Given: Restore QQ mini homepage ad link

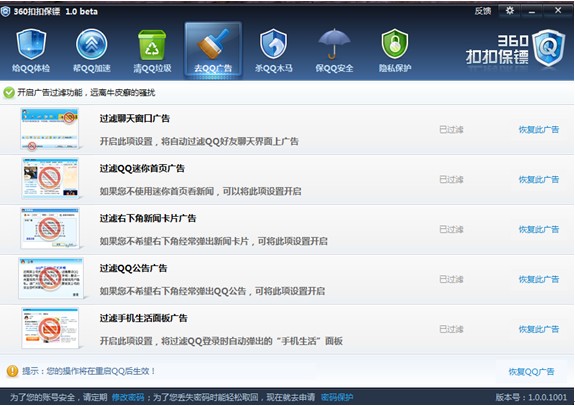Looking at the screenshot, I should tap(539, 179).
